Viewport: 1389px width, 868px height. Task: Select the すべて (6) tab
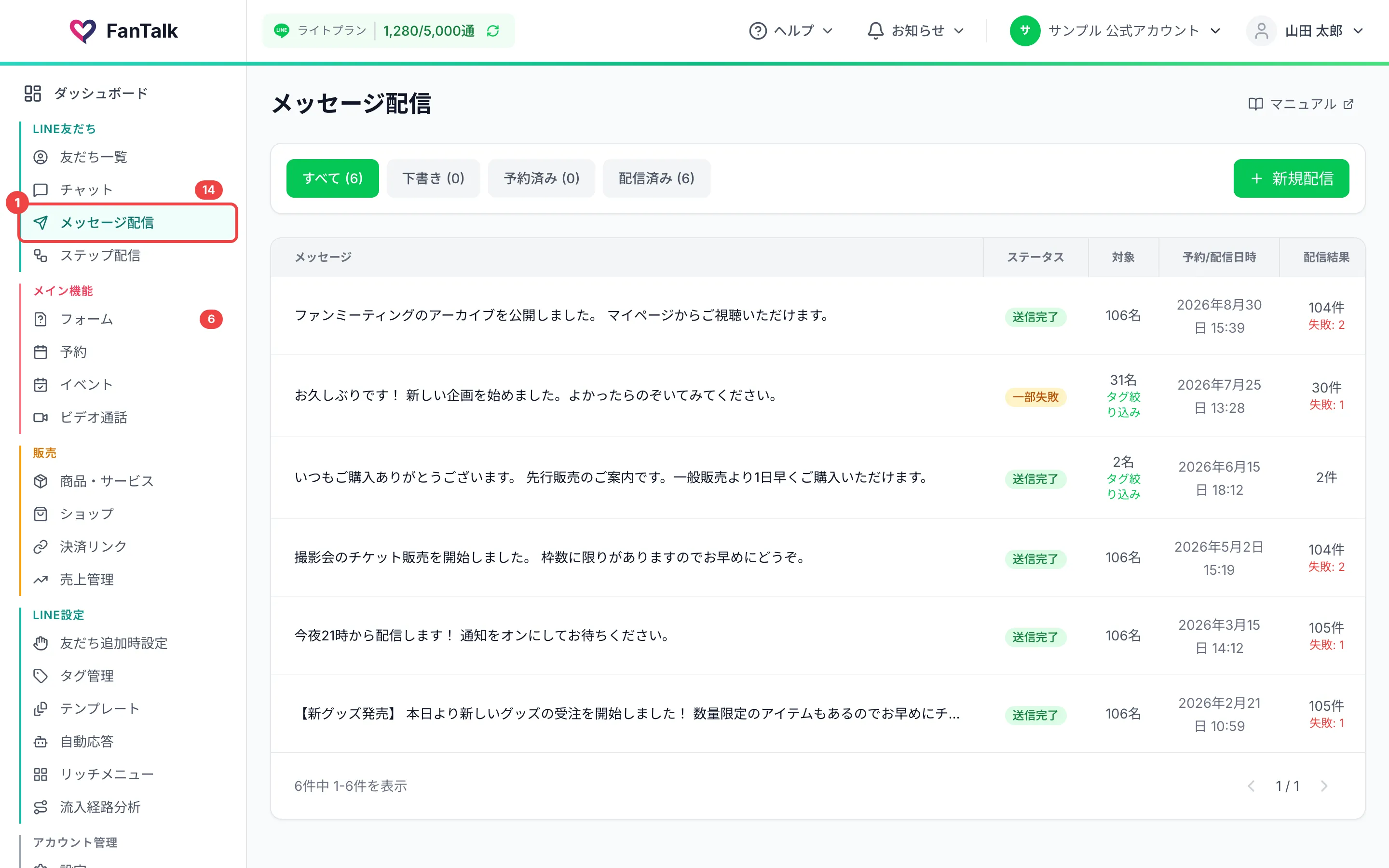pos(332,178)
